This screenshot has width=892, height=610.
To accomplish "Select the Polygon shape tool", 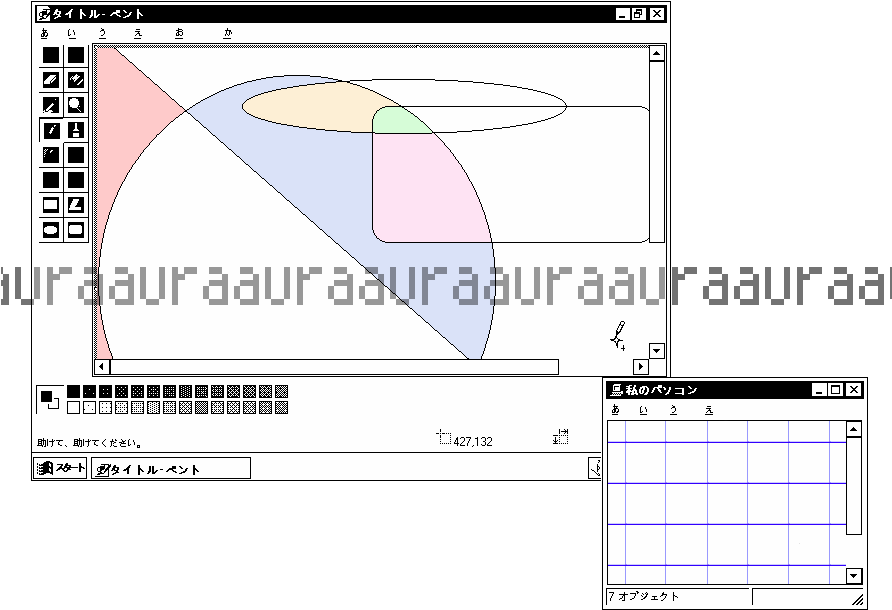I will point(76,205).
